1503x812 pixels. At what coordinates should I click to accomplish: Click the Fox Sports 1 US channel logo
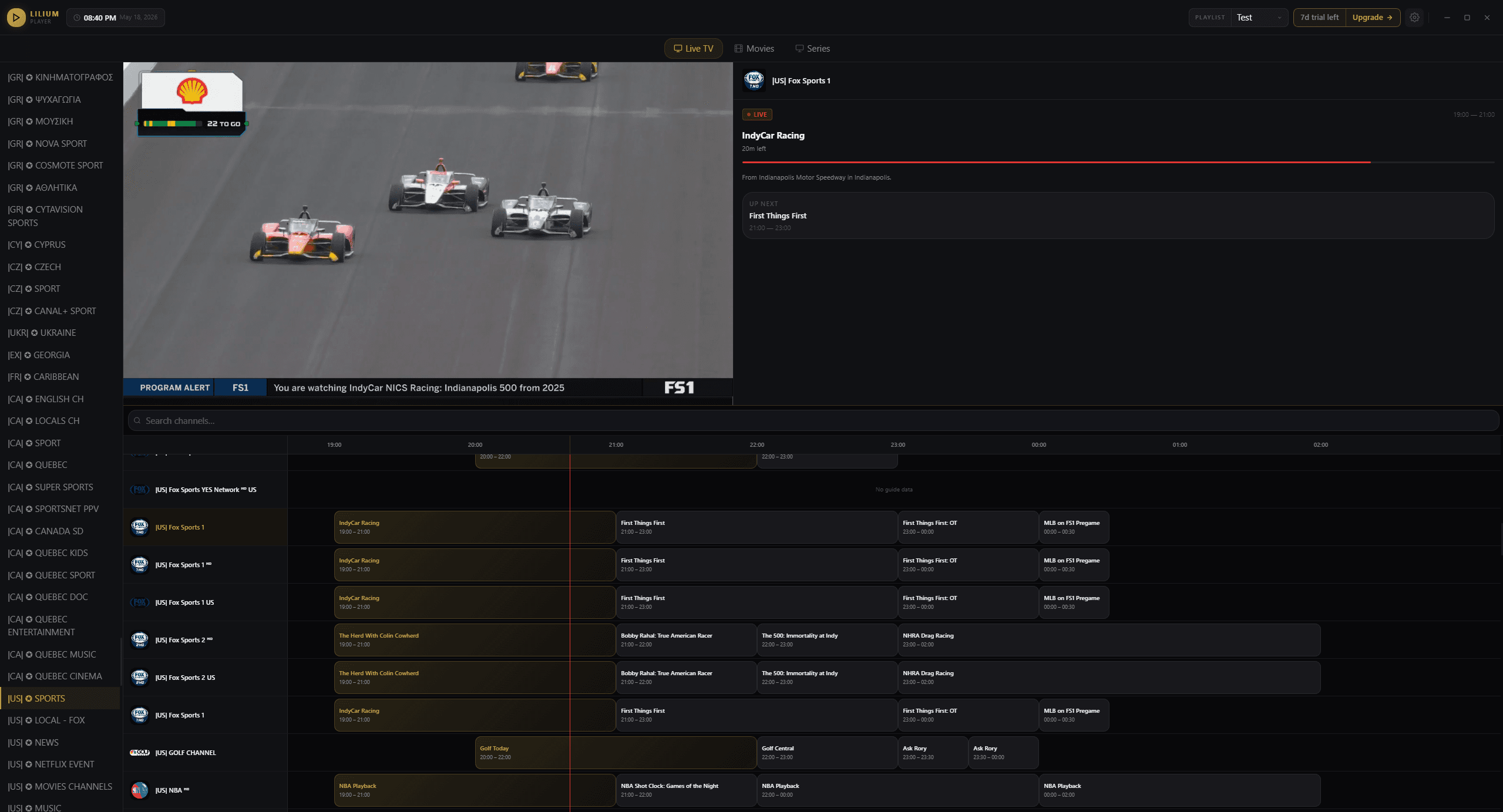click(x=140, y=602)
